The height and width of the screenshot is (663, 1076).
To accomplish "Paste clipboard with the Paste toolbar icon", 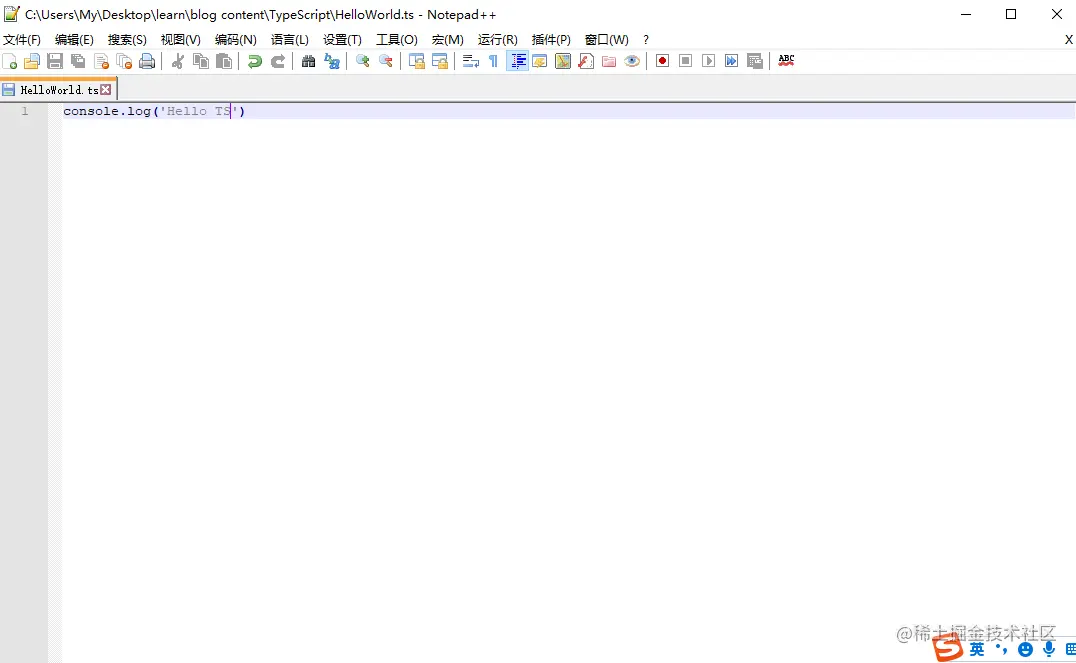I will (224, 61).
